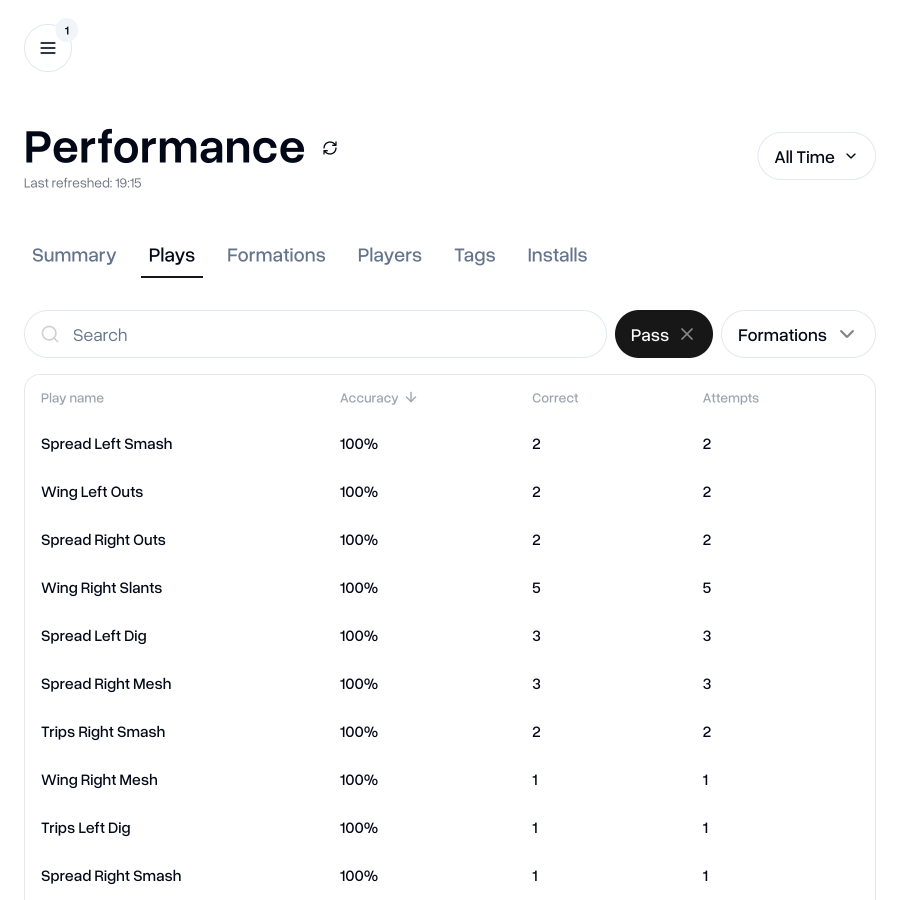Open the hamburger navigation menu
Viewport: 900px width, 900px height.
coord(48,48)
